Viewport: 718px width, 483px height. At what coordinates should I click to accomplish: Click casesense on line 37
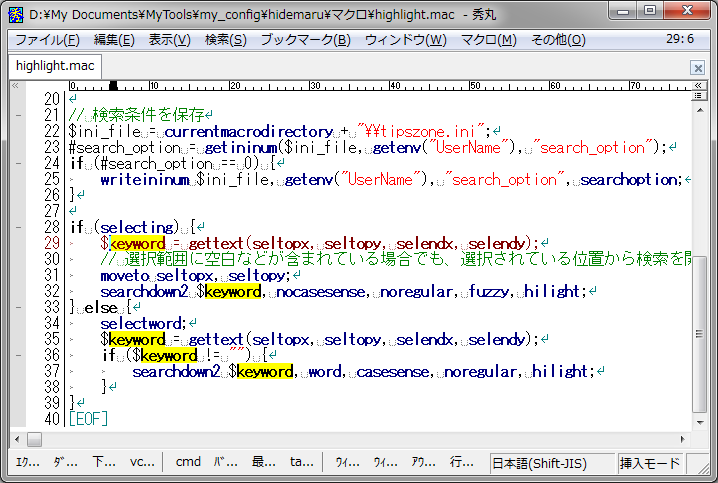click(x=393, y=372)
